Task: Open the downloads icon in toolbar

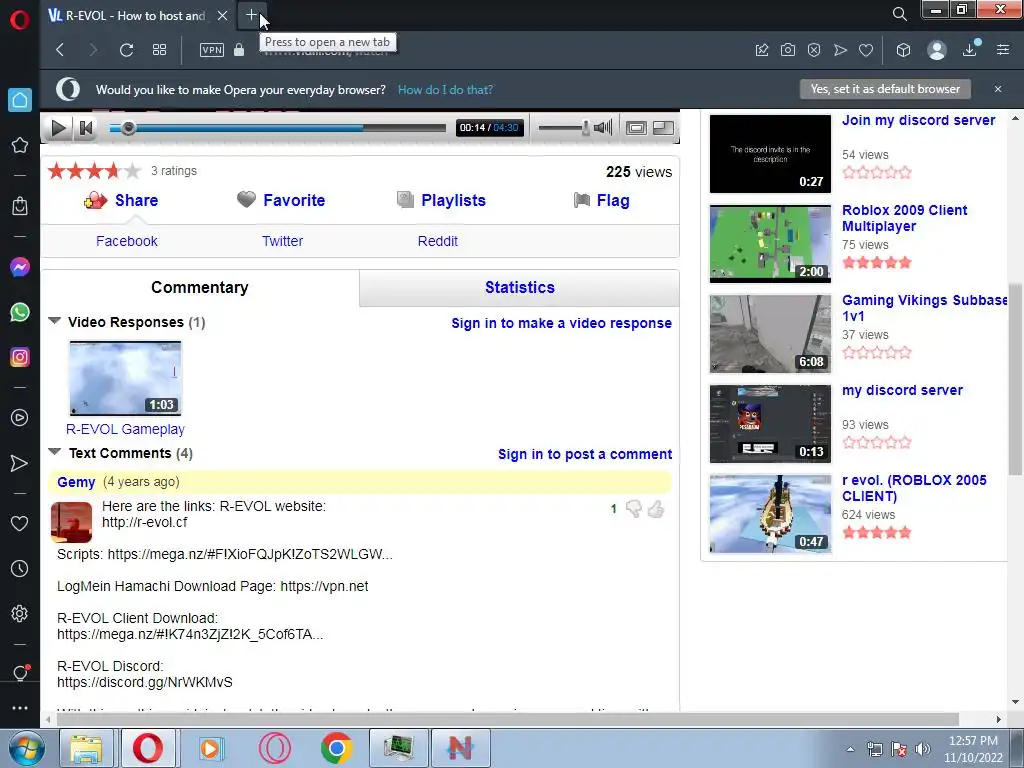Action: [x=970, y=50]
